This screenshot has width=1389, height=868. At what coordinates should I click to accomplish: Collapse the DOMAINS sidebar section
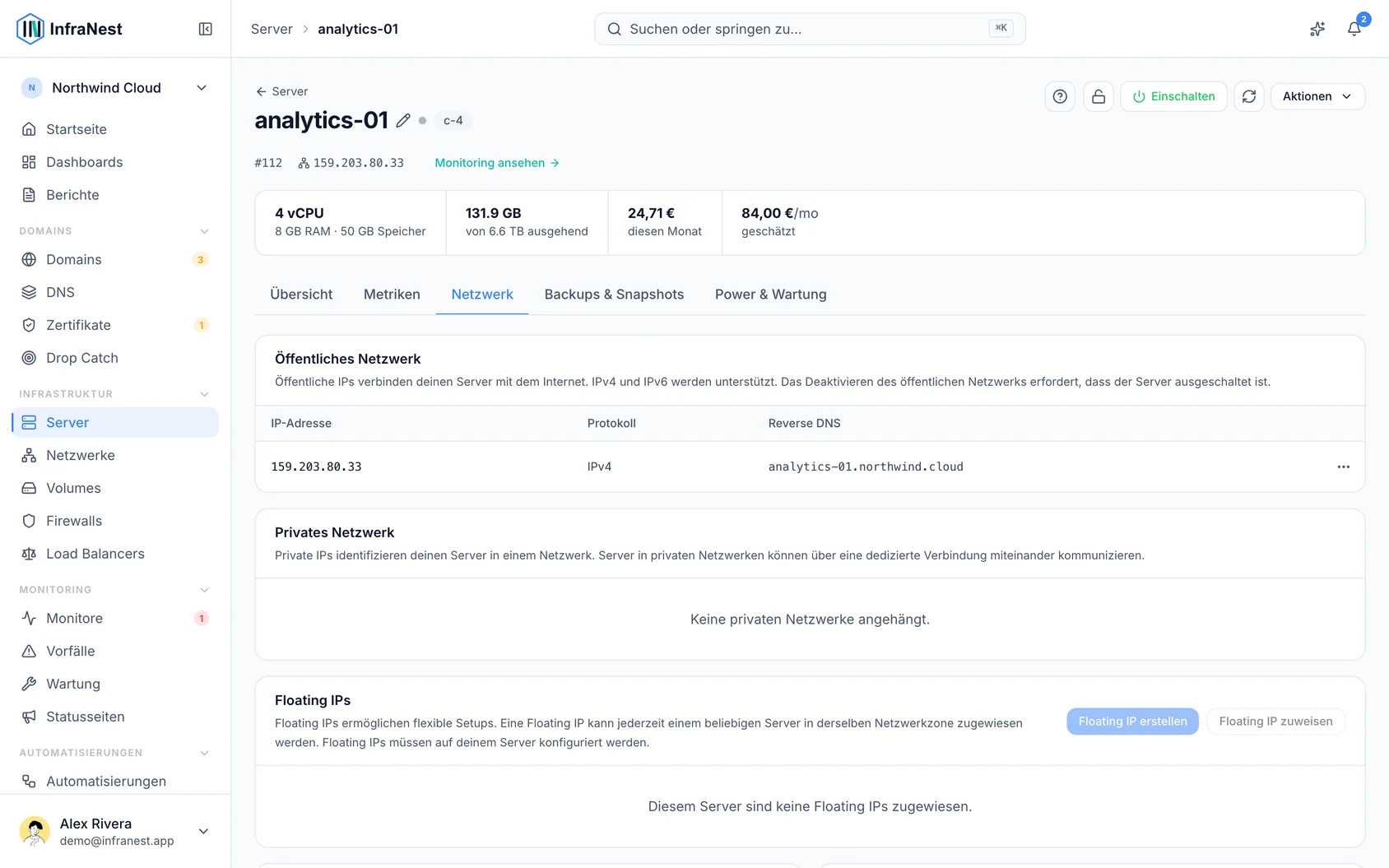(x=204, y=231)
